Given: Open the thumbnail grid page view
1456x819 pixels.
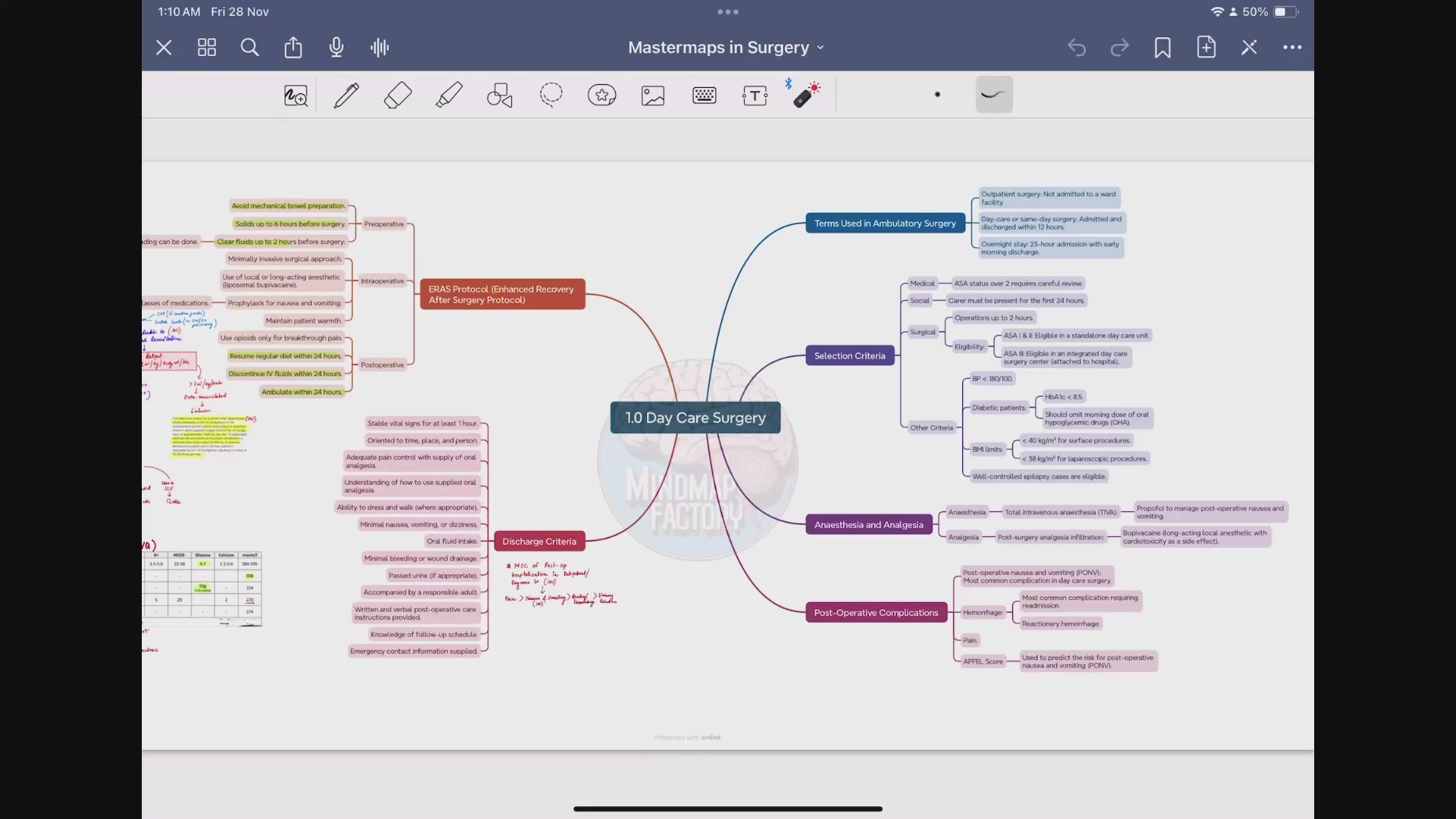Looking at the screenshot, I should coord(207,48).
